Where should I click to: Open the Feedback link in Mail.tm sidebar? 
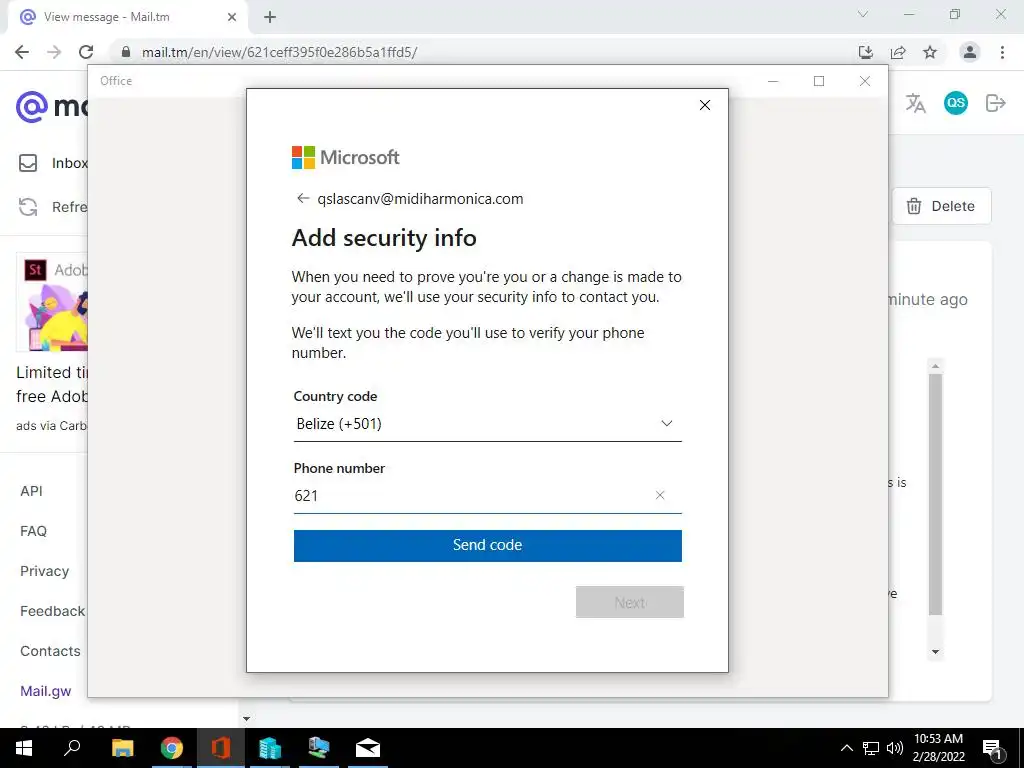52,611
